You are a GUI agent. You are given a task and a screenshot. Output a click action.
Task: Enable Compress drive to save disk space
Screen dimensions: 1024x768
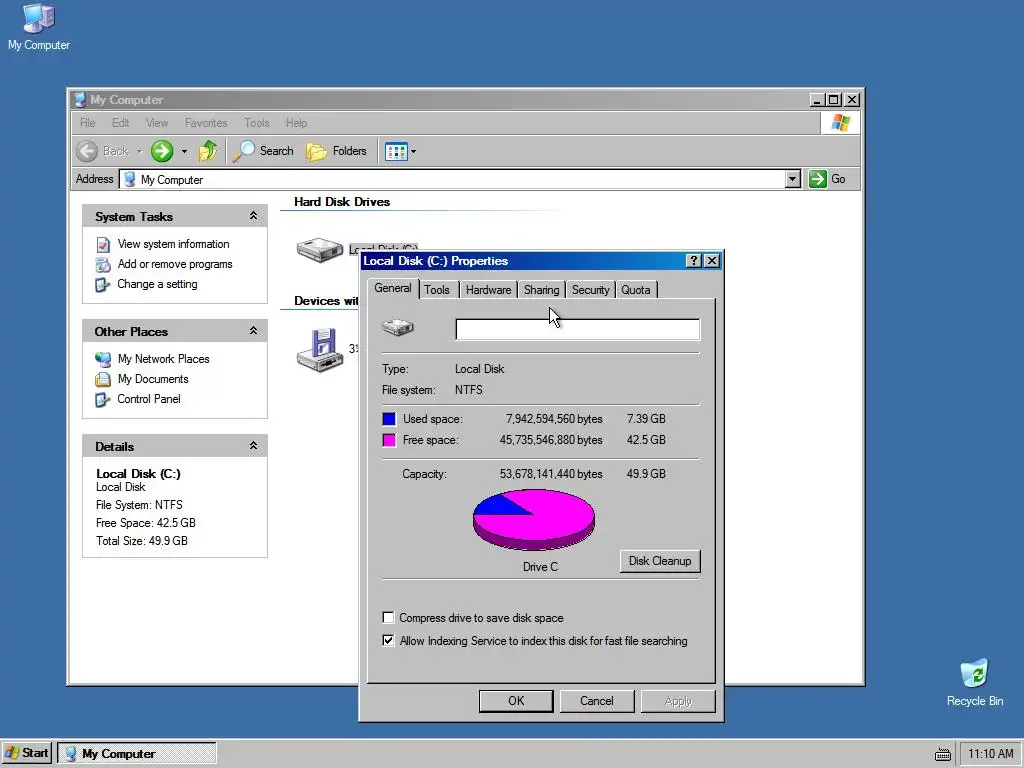point(388,618)
